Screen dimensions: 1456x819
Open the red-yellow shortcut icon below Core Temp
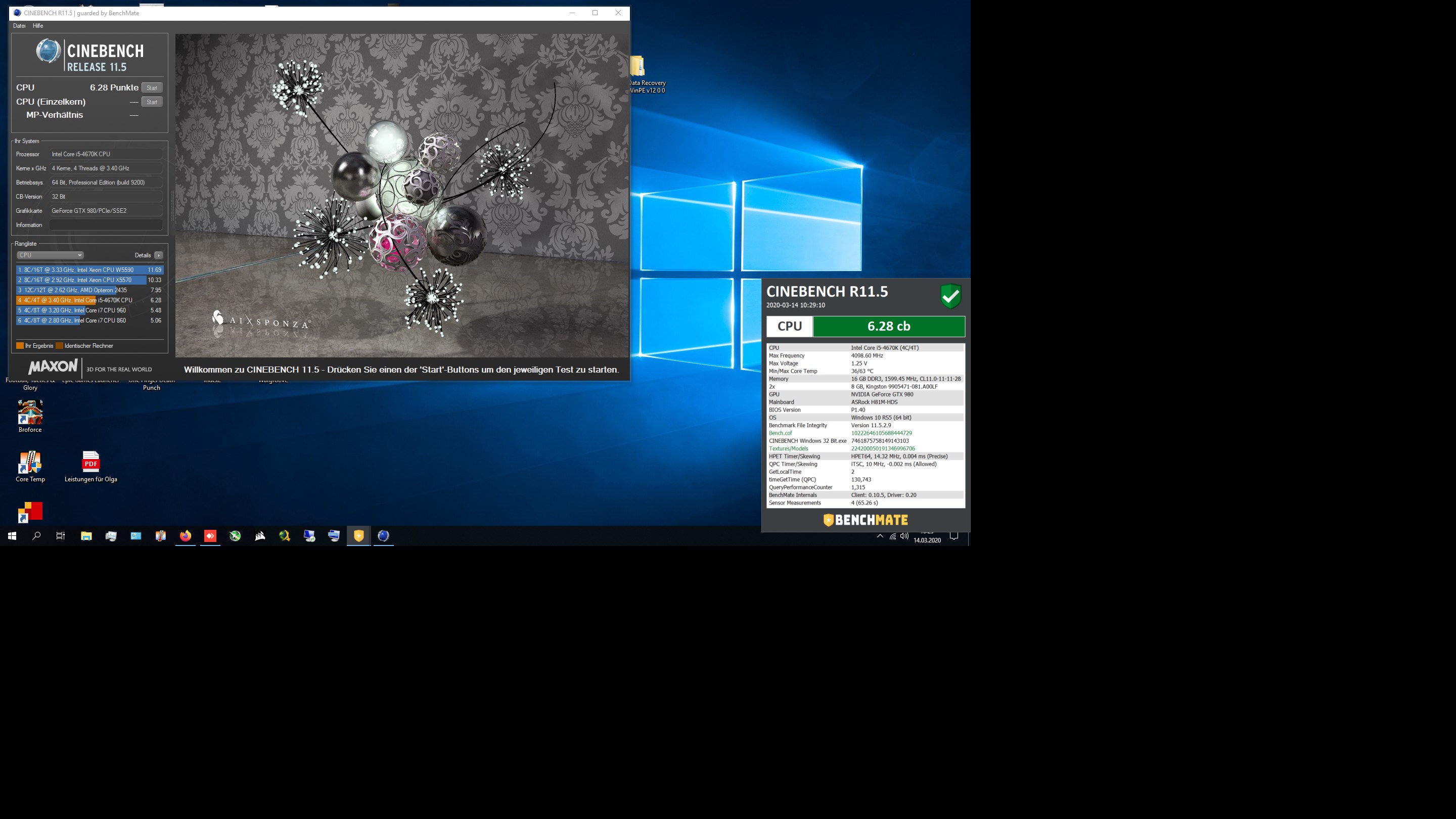[30, 512]
